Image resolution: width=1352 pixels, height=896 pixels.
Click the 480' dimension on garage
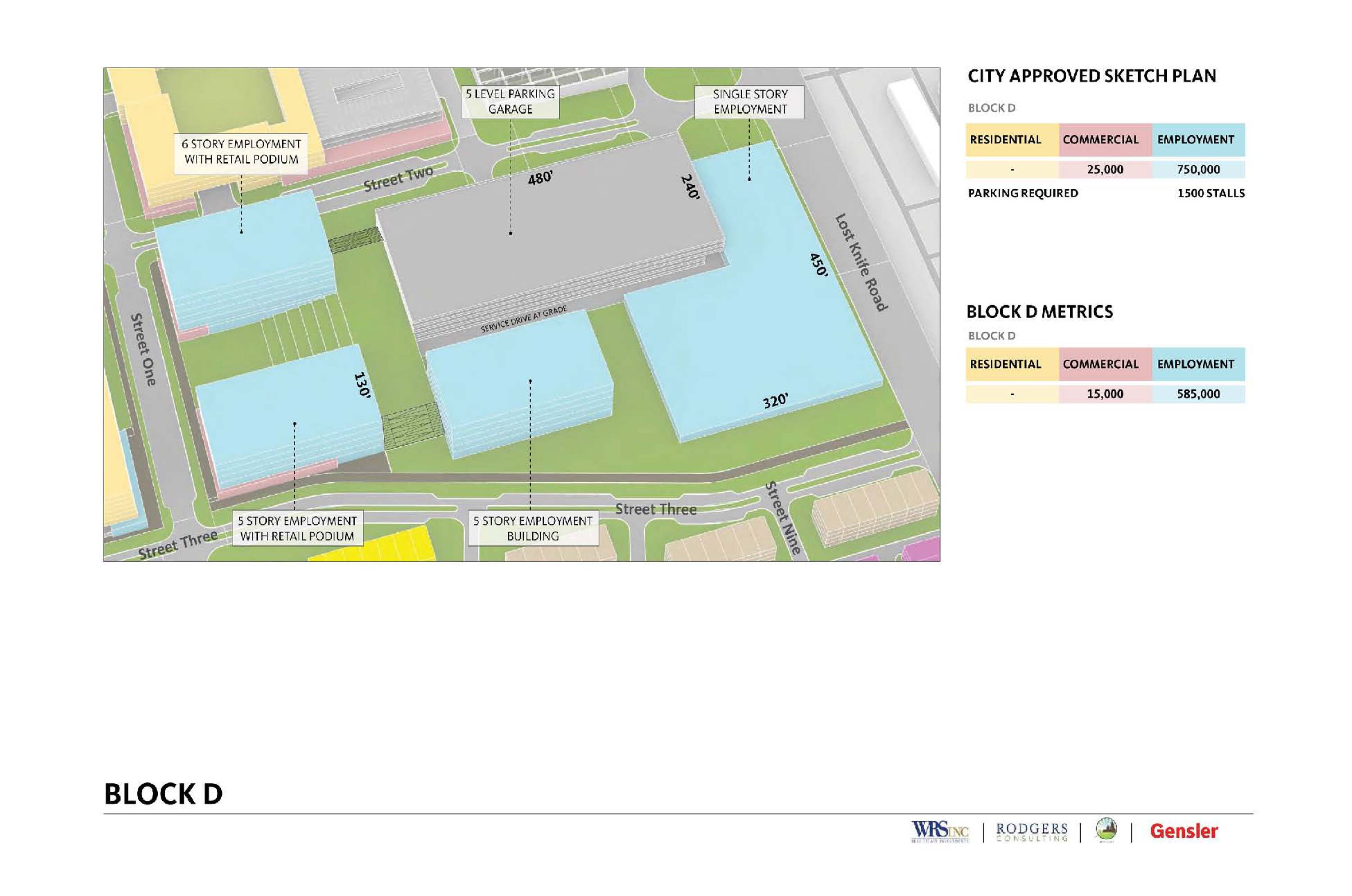(x=539, y=178)
